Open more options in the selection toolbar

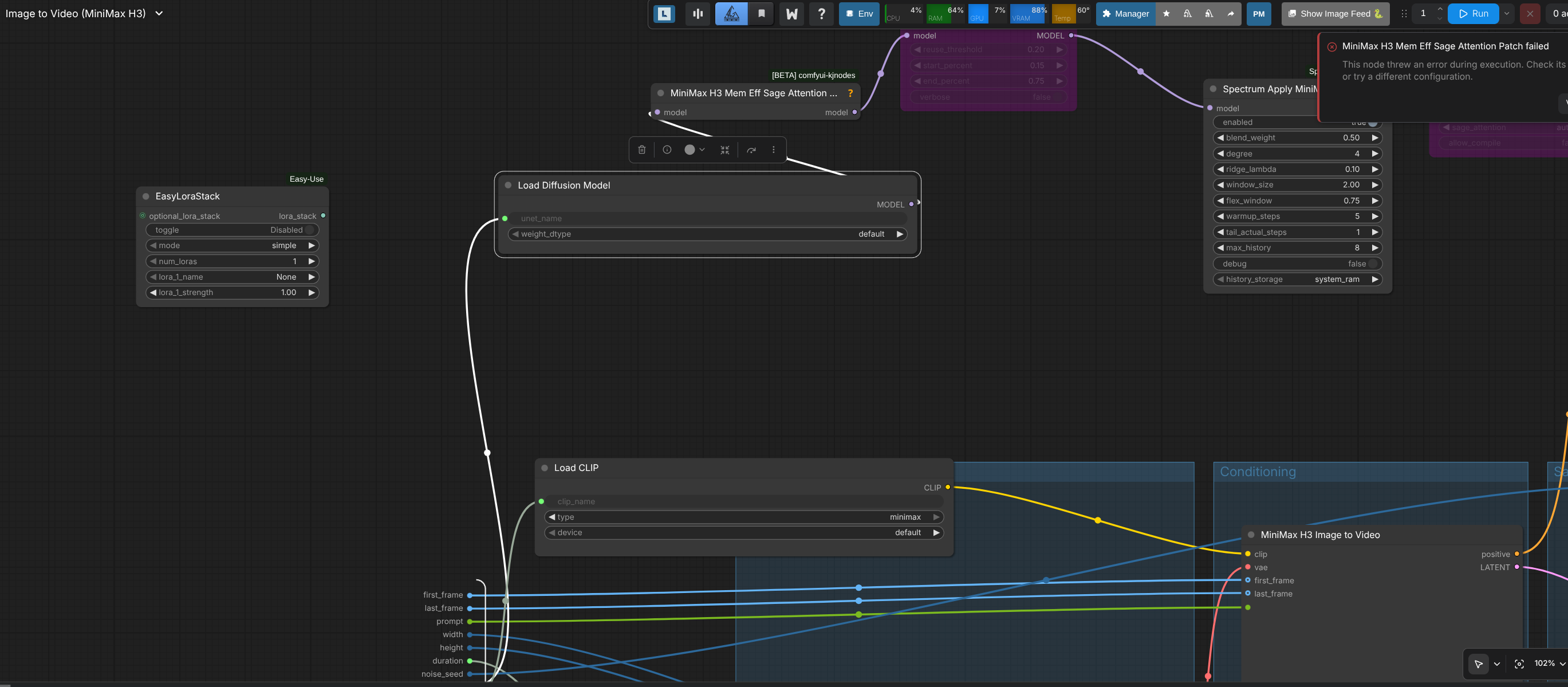[x=774, y=150]
